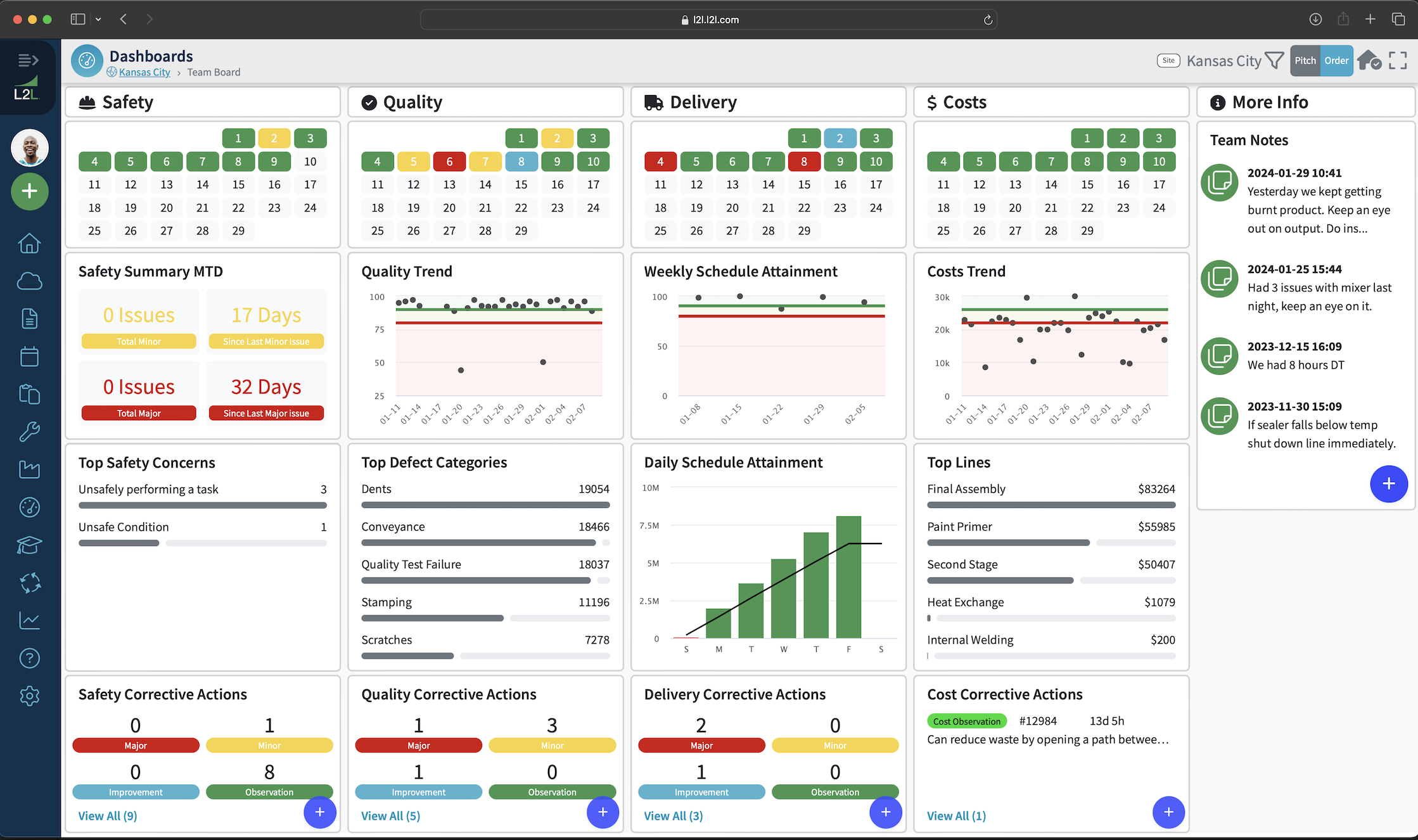The image size is (1418, 840).
Task: Expand the tab chooser chevron near back arrow
Action: [99, 19]
